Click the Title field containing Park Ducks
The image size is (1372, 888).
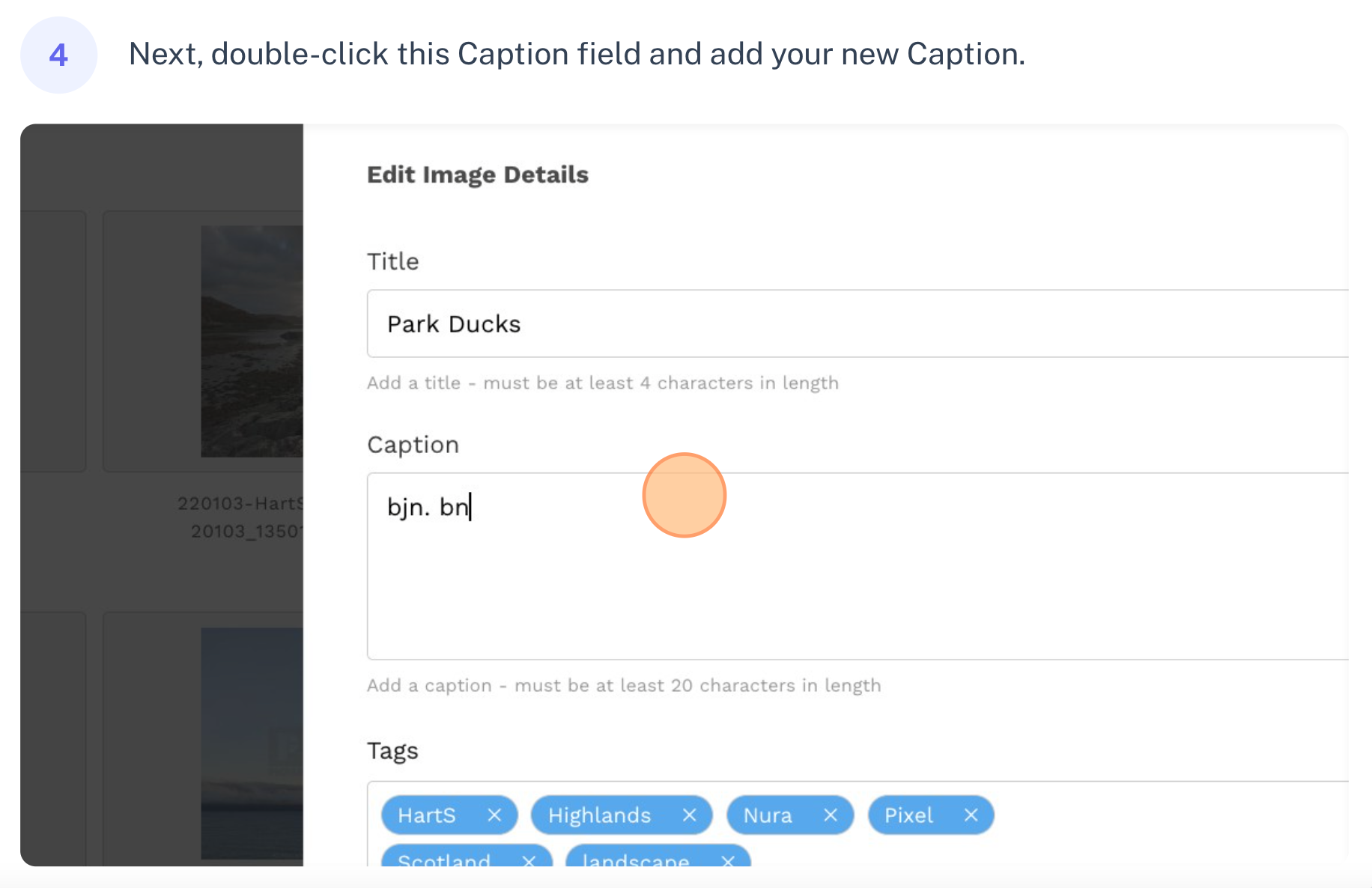pyautogui.click(x=857, y=323)
